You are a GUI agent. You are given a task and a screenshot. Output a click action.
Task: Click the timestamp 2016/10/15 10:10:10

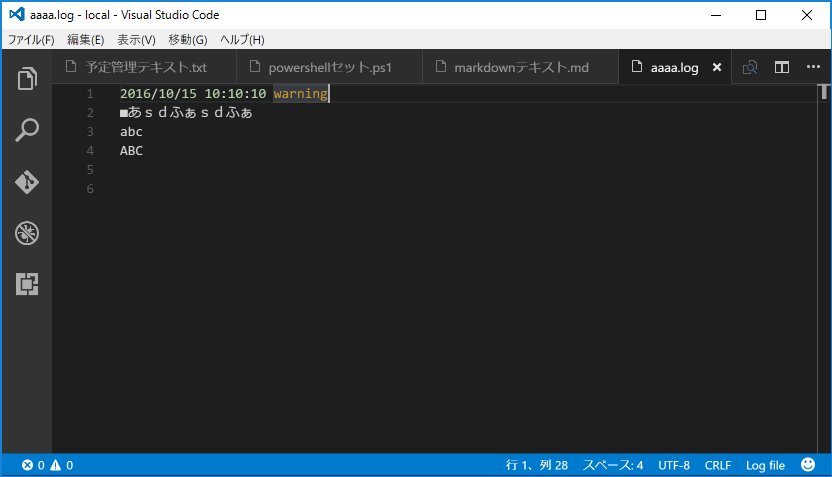(x=193, y=94)
